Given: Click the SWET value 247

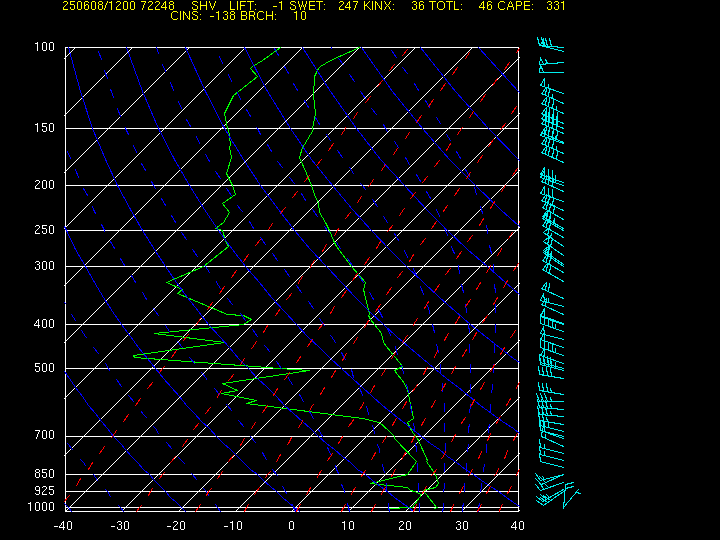Looking at the screenshot, I should pos(348,6).
